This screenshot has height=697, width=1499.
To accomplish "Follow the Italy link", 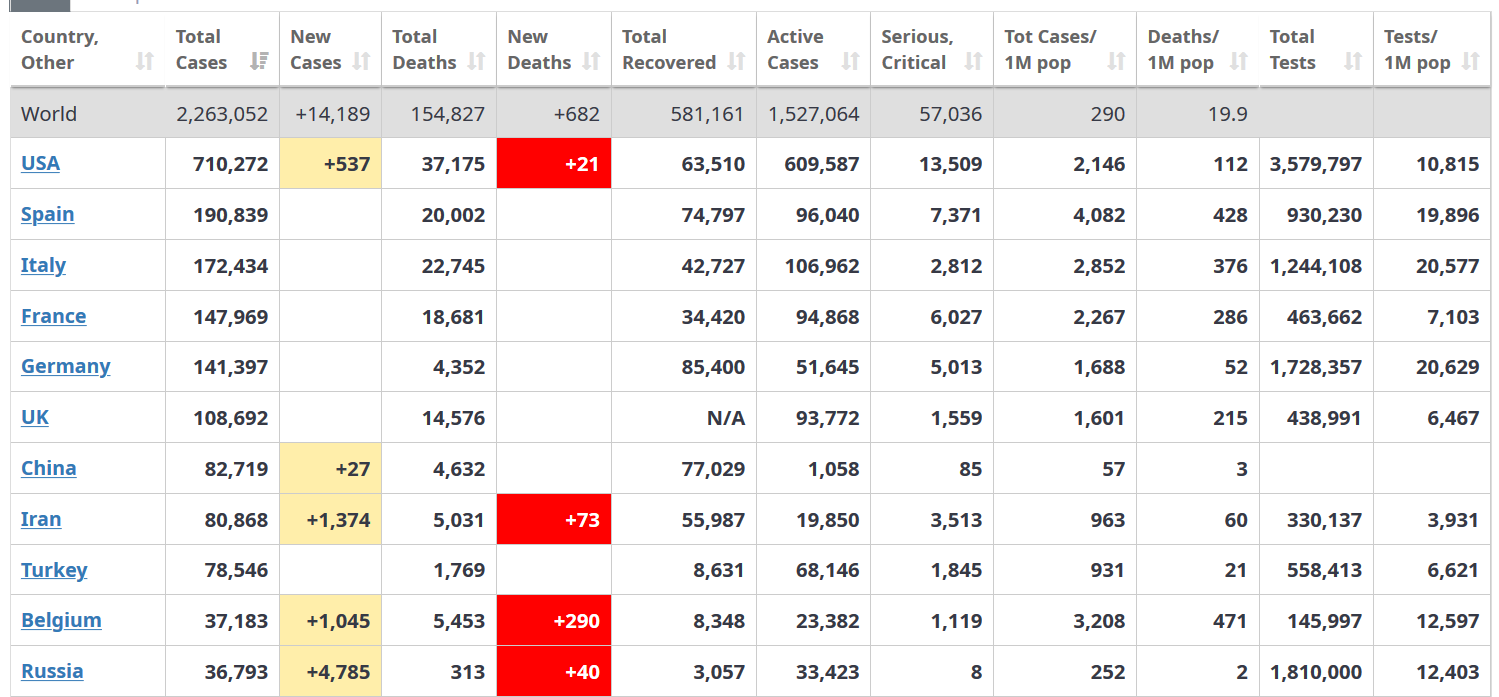I will (43, 265).
